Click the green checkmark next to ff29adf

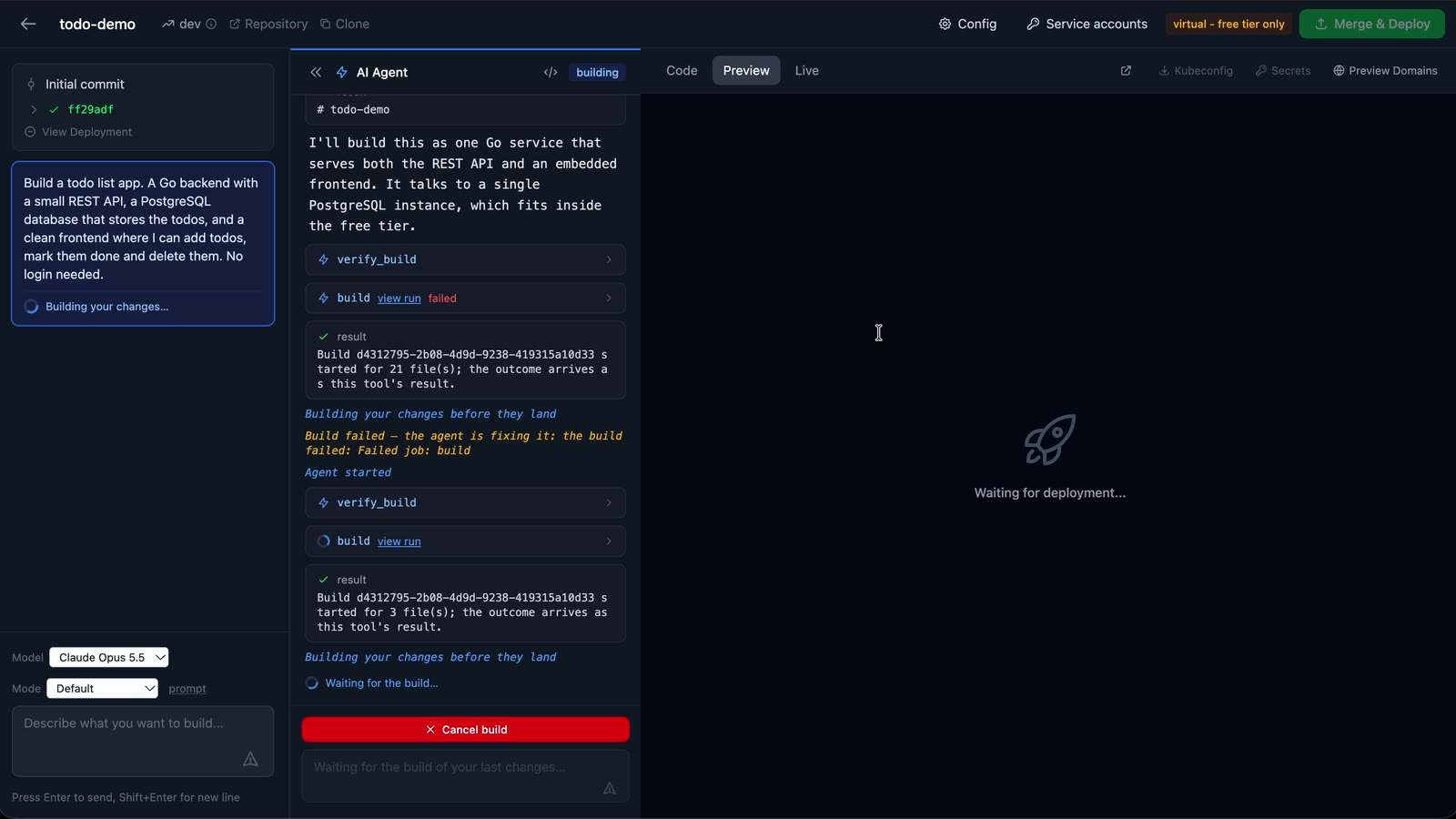click(x=54, y=109)
